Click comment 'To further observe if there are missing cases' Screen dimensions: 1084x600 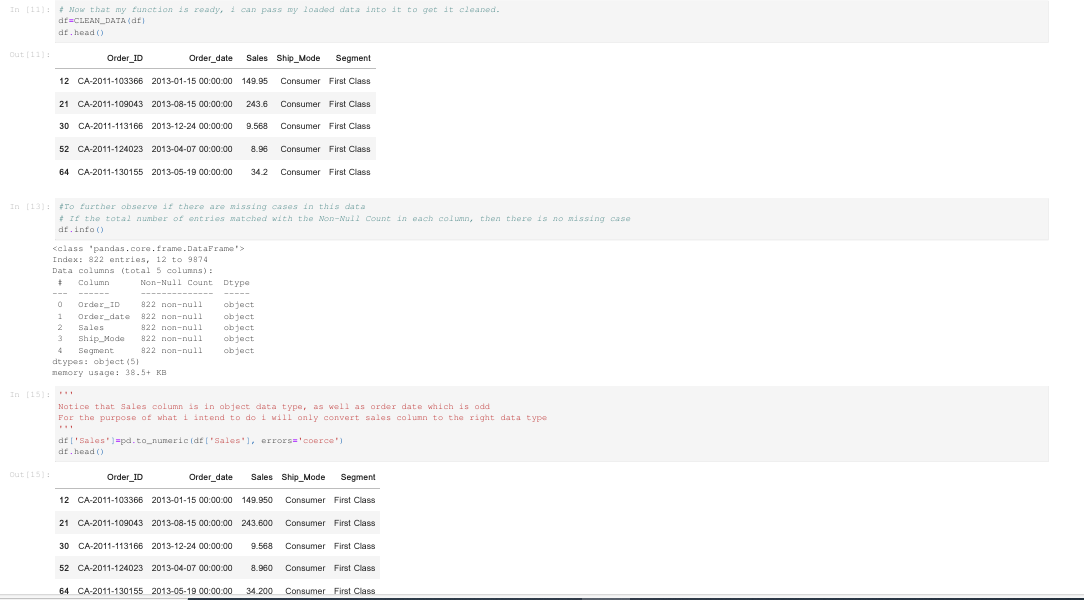tap(212, 207)
